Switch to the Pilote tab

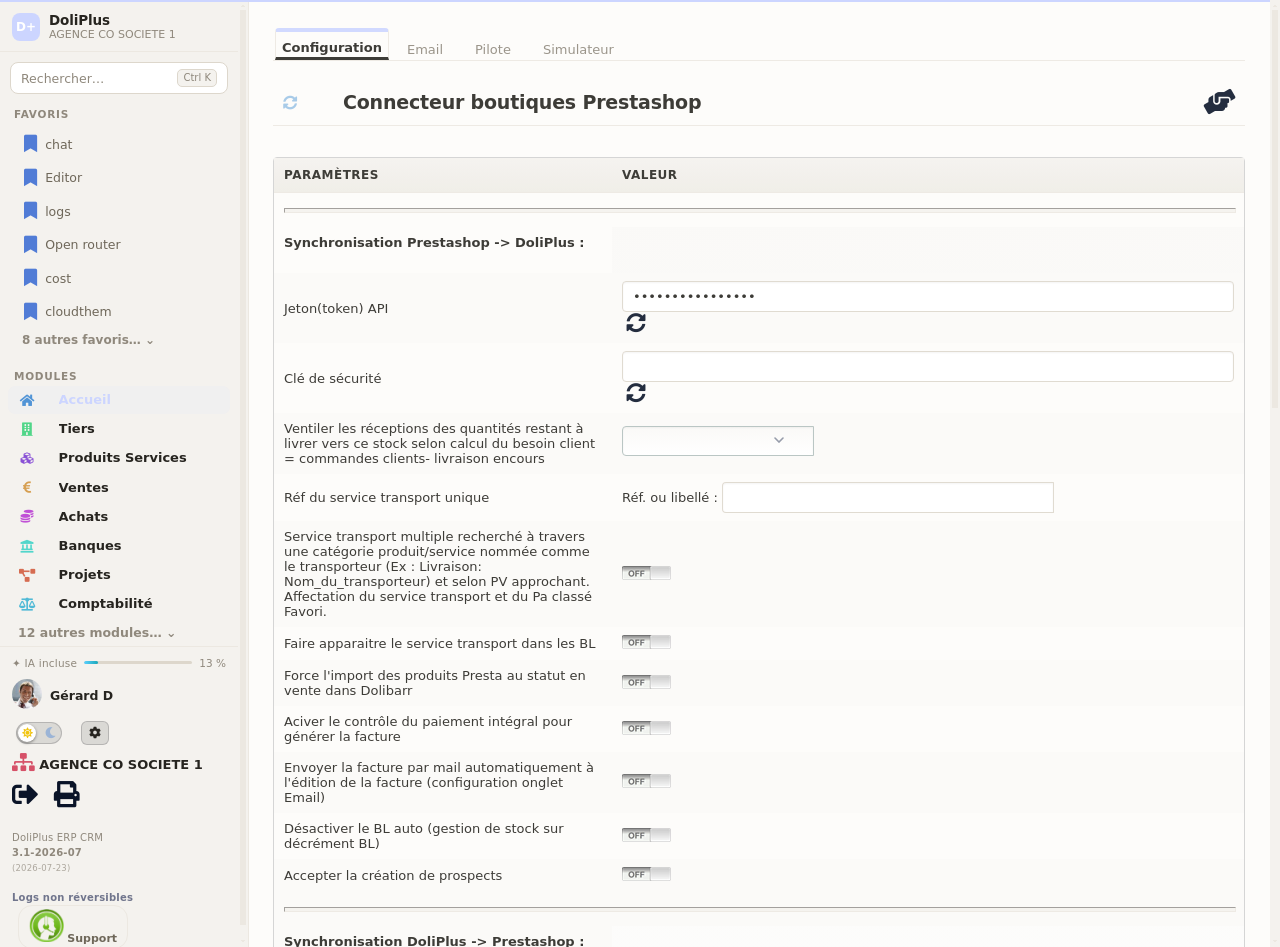coord(493,49)
